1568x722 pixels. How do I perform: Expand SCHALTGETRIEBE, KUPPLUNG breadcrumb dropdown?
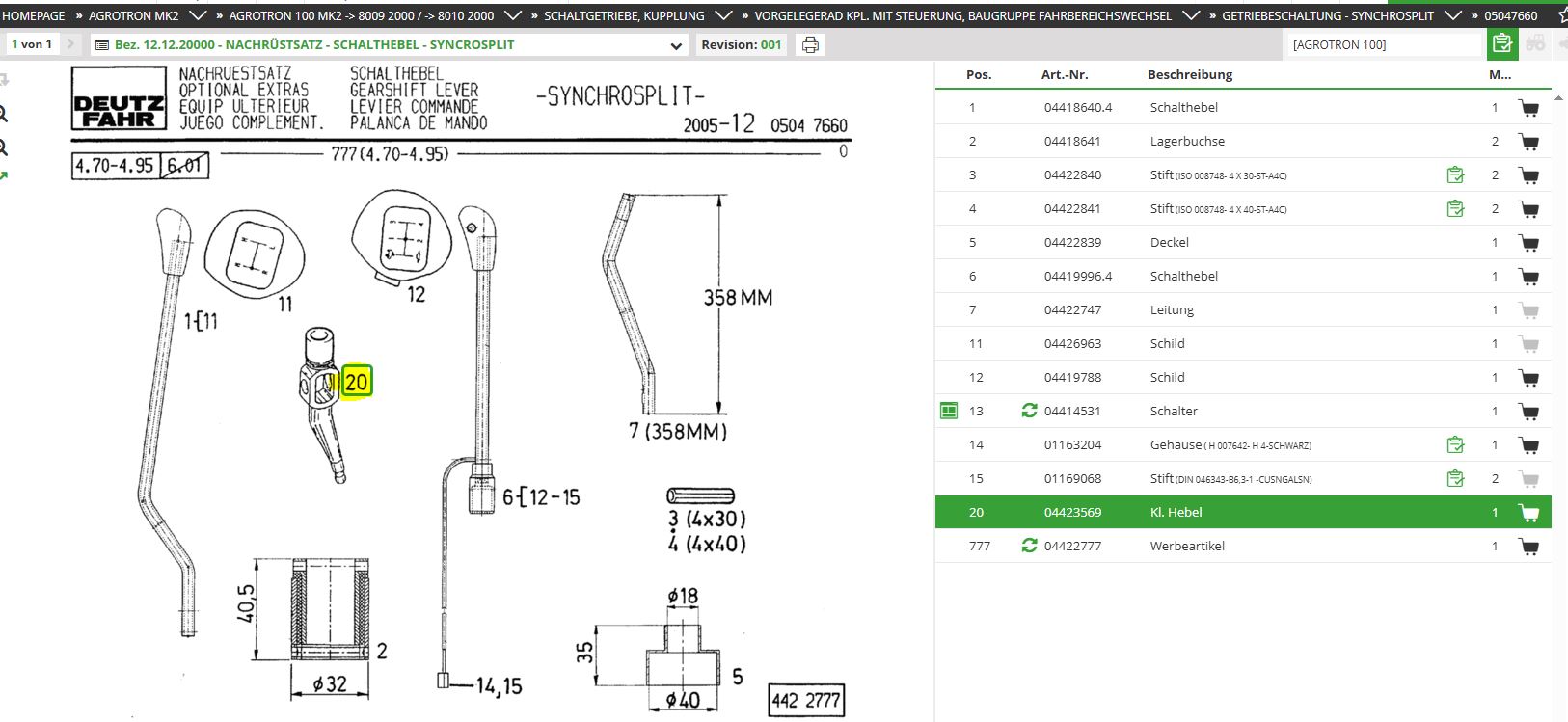[723, 15]
